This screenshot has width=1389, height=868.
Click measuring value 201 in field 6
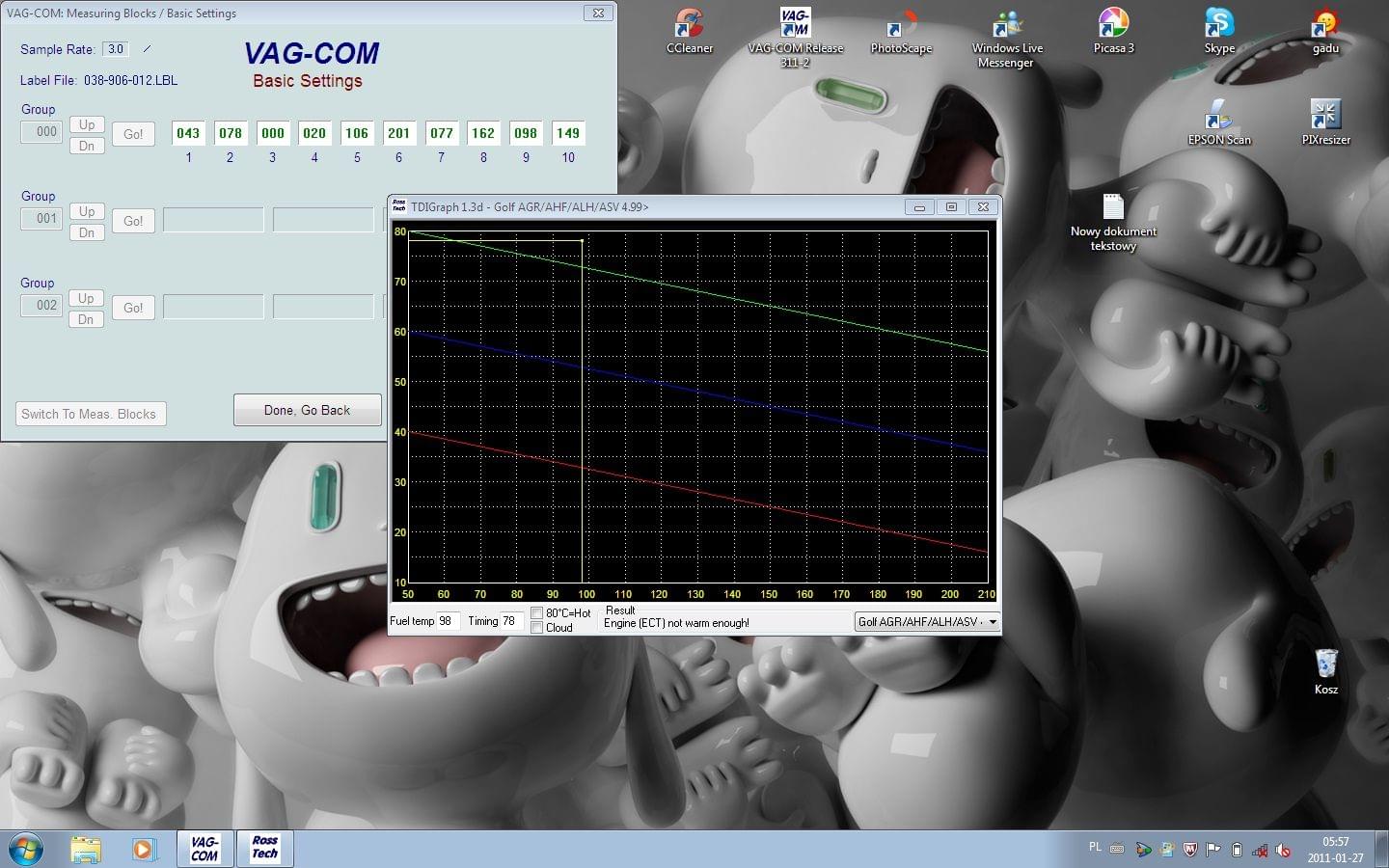tap(398, 133)
